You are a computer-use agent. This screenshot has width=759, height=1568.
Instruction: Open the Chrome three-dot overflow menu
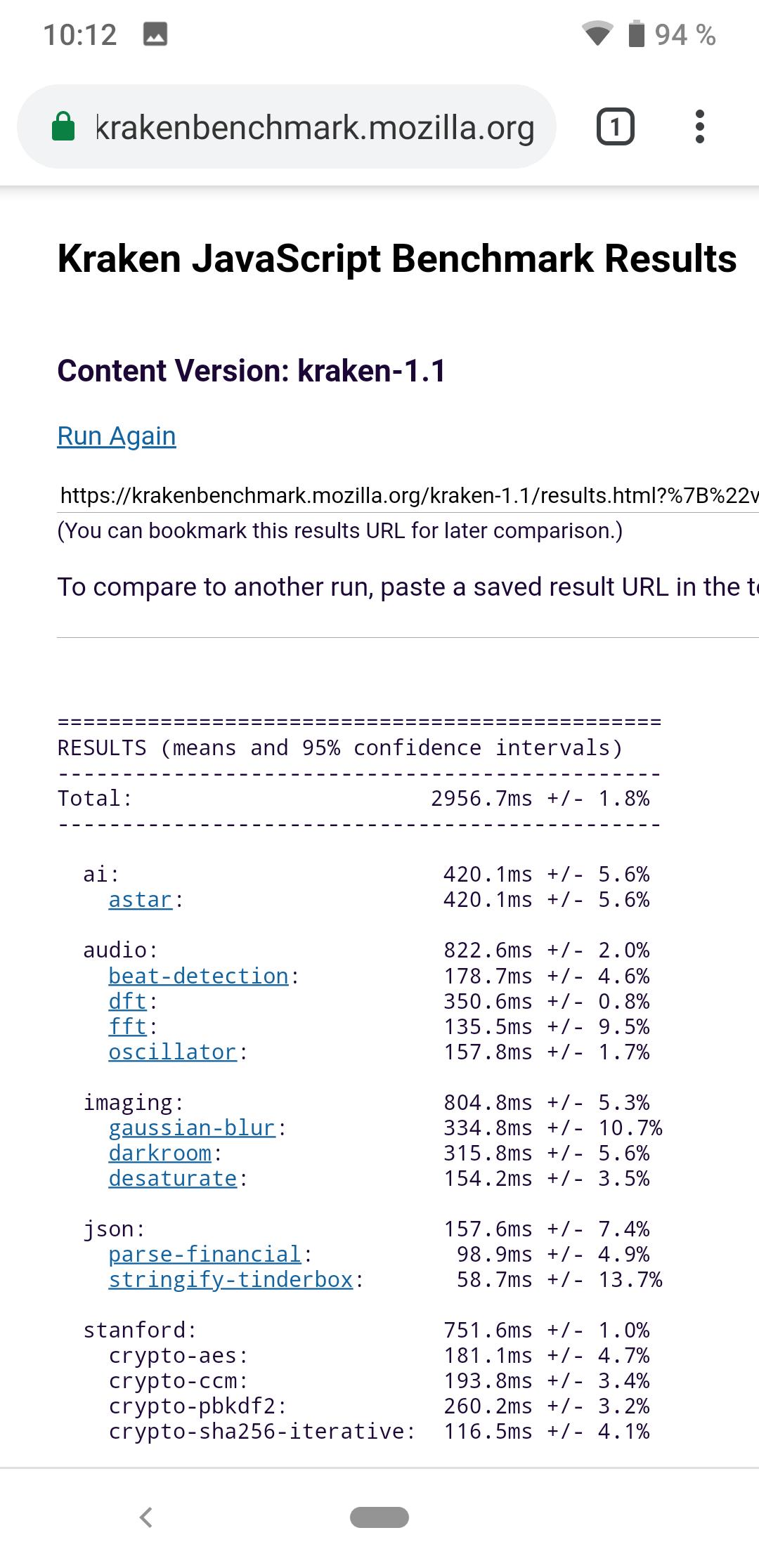point(699,127)
